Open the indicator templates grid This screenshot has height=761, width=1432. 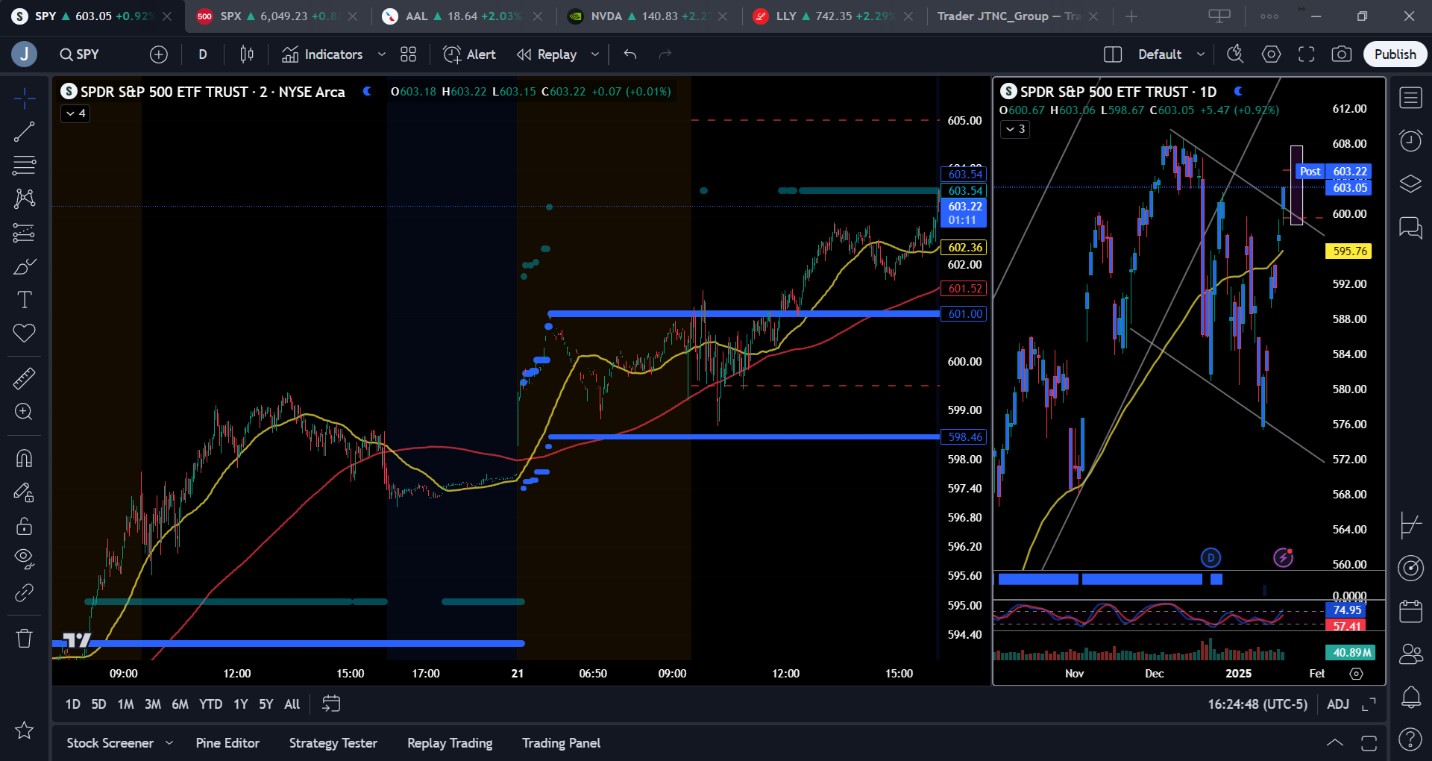(x=408, y=54)
